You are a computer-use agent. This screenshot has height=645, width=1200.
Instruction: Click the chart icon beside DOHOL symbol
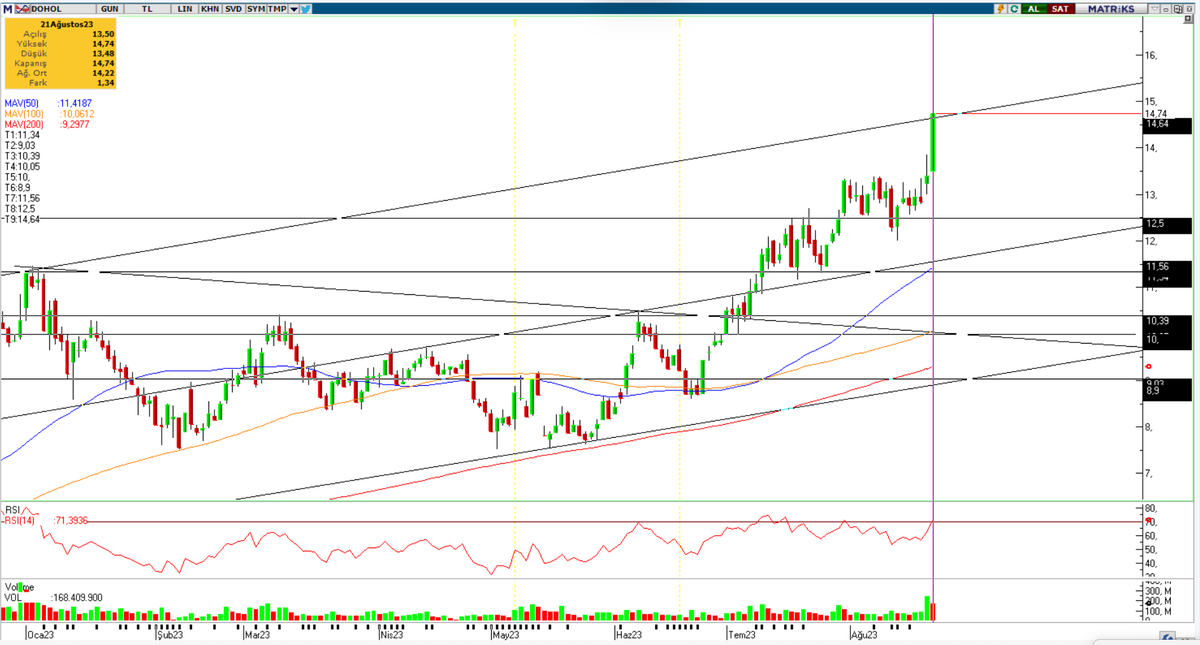pos(23,9)
